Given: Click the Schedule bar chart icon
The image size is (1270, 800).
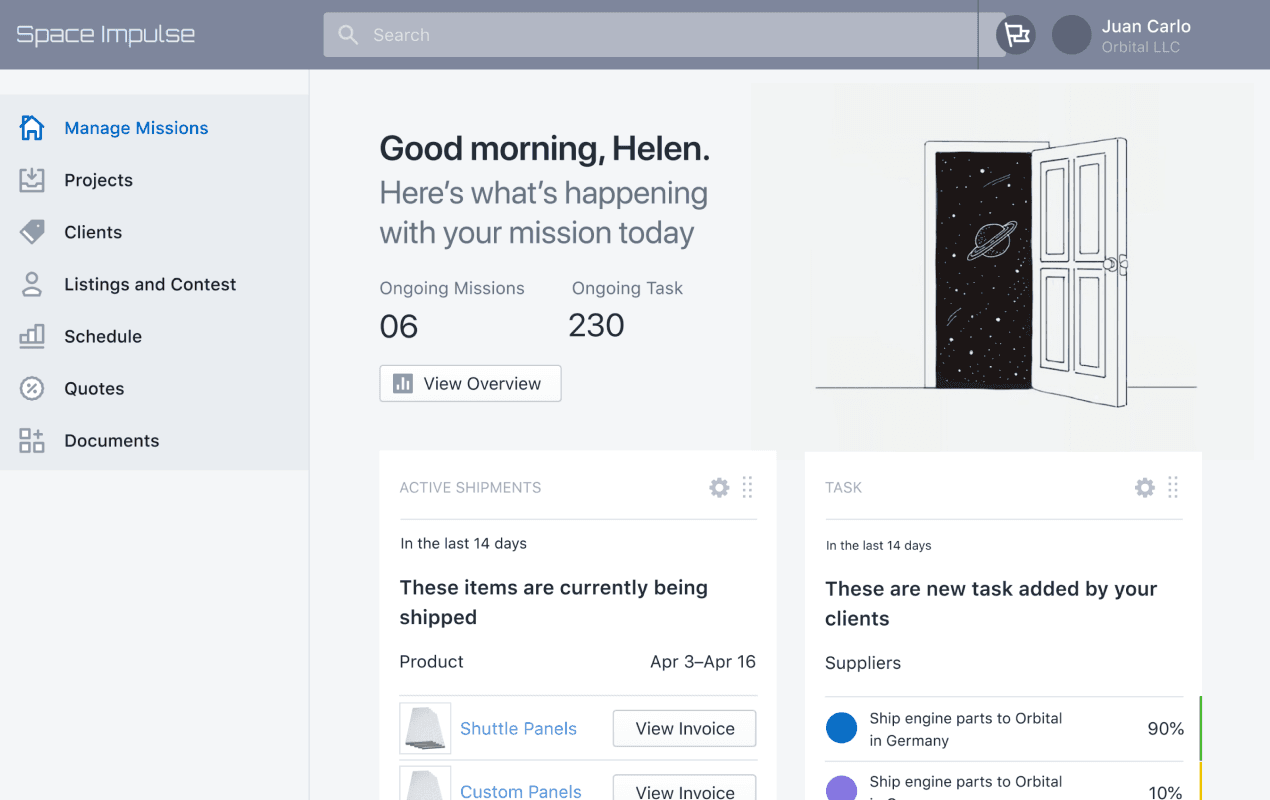Looking at the screenshot, I should click(32, 336).
